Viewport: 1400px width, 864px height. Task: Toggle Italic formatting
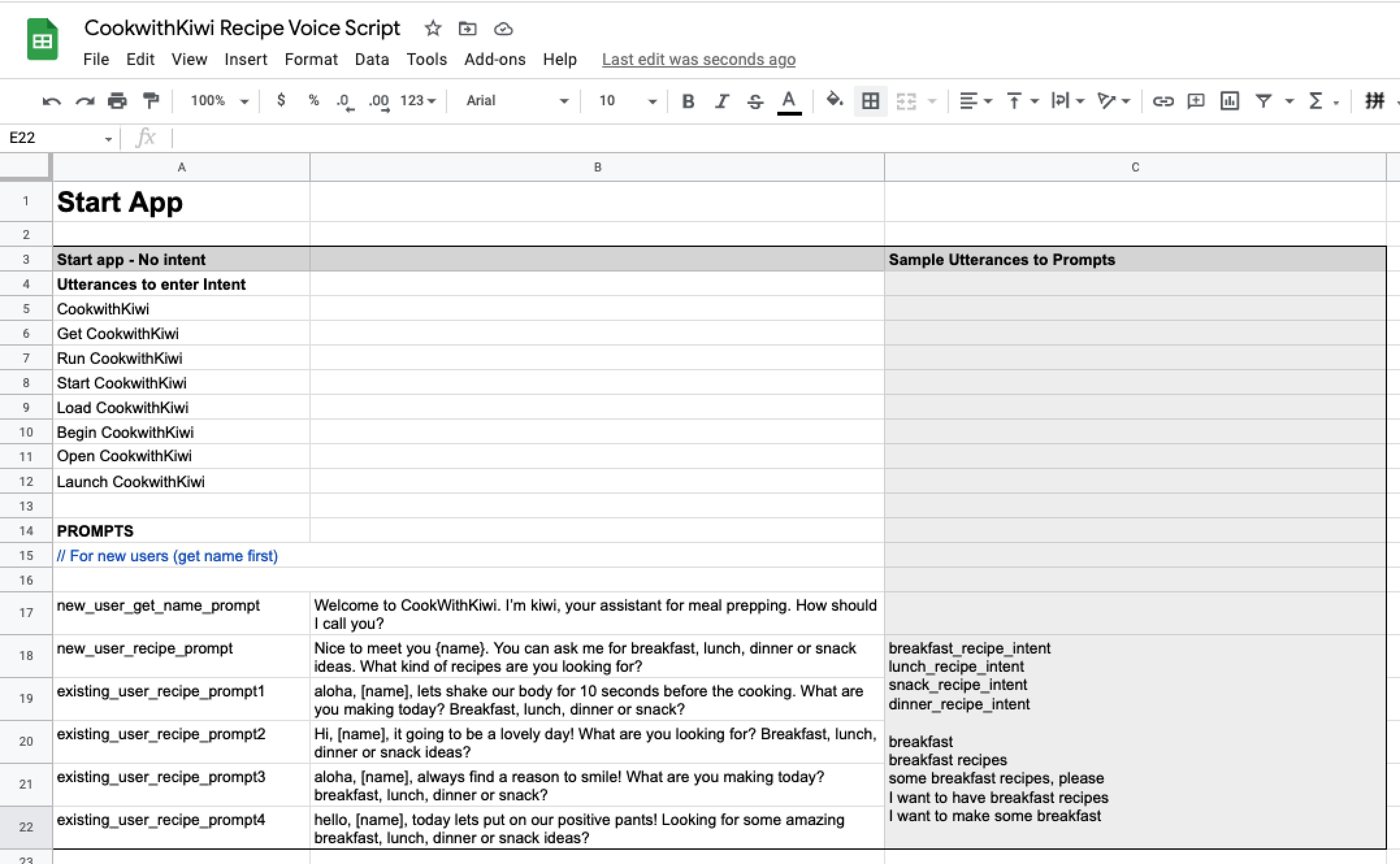(721, 101)
